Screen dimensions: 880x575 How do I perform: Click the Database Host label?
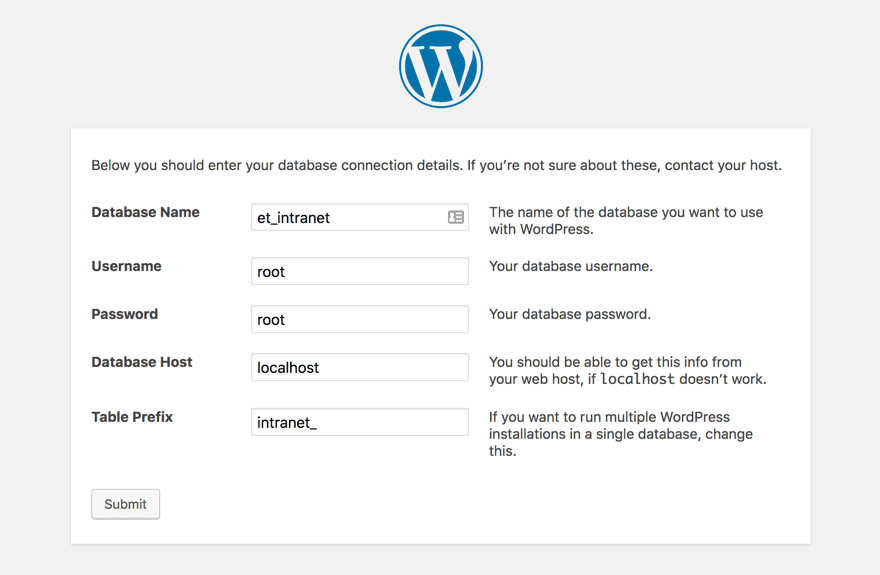click(x=141, y=362)
